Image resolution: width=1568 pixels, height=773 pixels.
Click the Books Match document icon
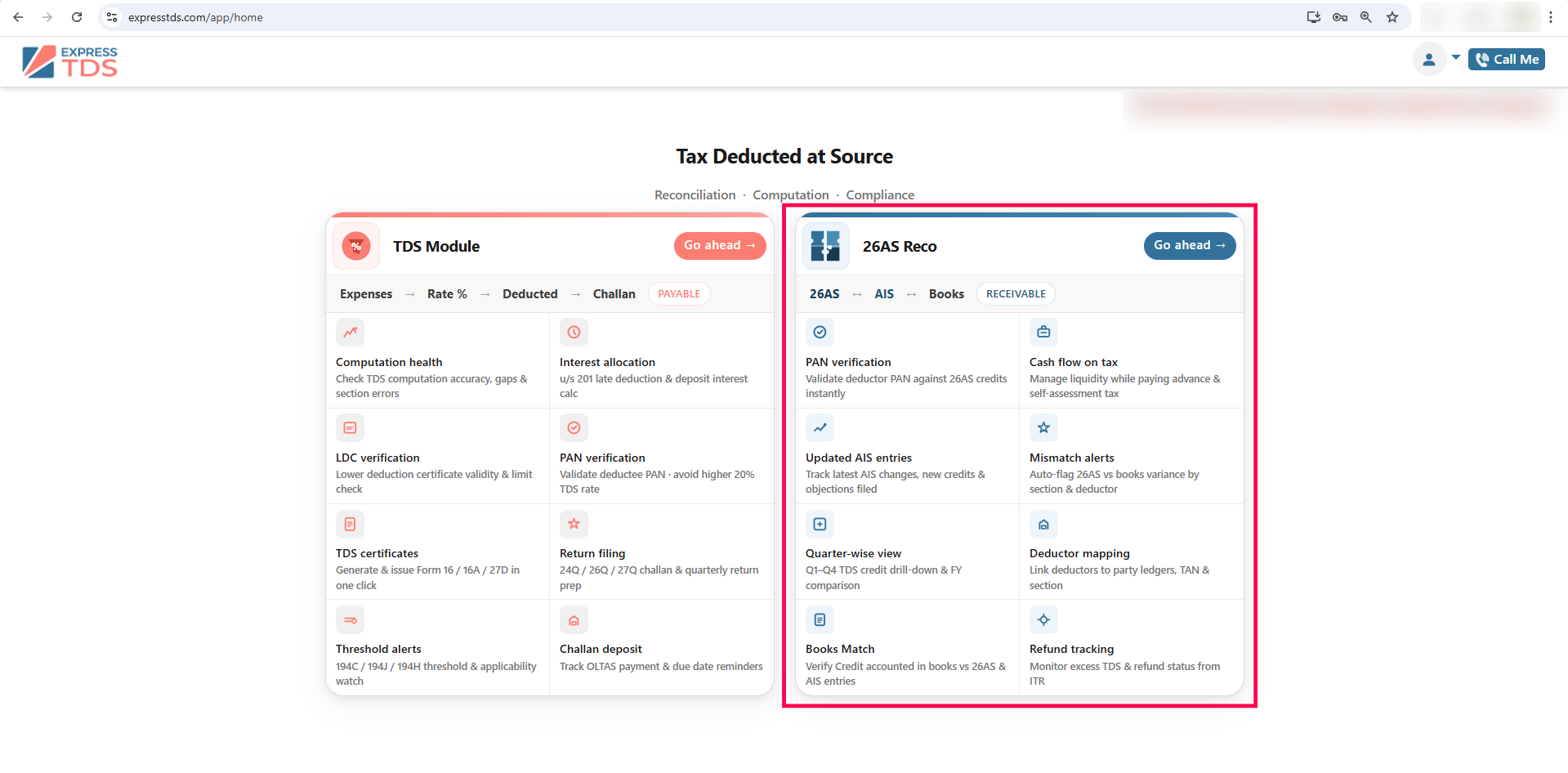click(820, 620)
